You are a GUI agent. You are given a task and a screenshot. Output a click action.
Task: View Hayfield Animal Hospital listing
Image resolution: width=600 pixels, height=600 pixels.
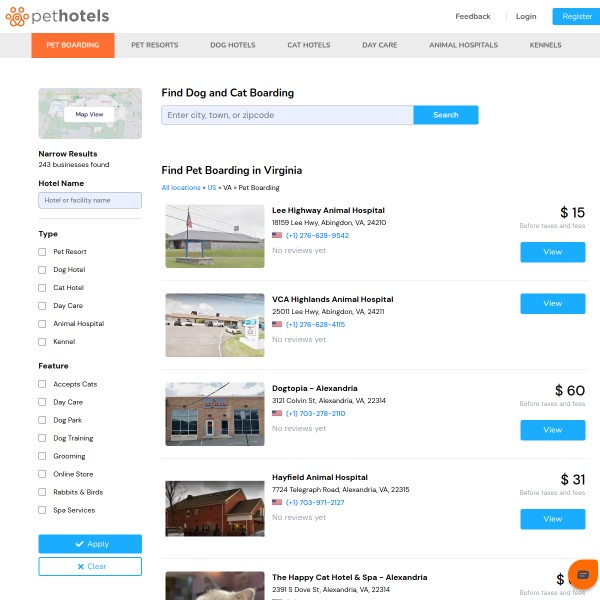[x=553, y=519]
